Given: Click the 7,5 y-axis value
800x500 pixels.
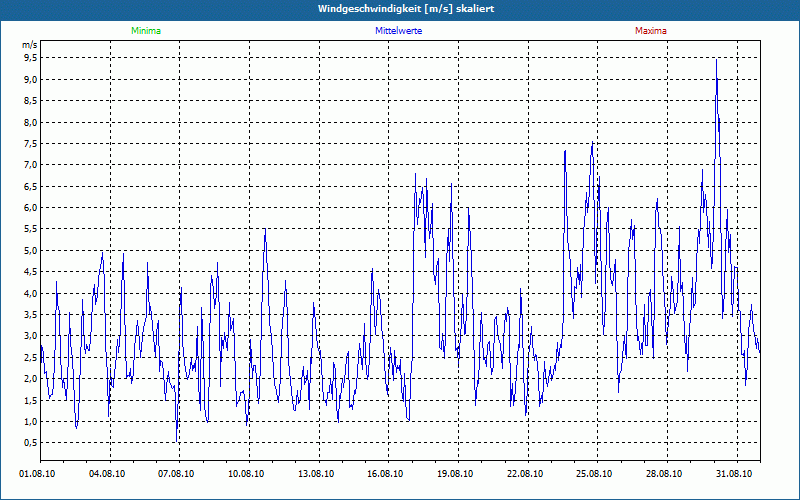Looking at the screenshot, I should click(31, 143).
